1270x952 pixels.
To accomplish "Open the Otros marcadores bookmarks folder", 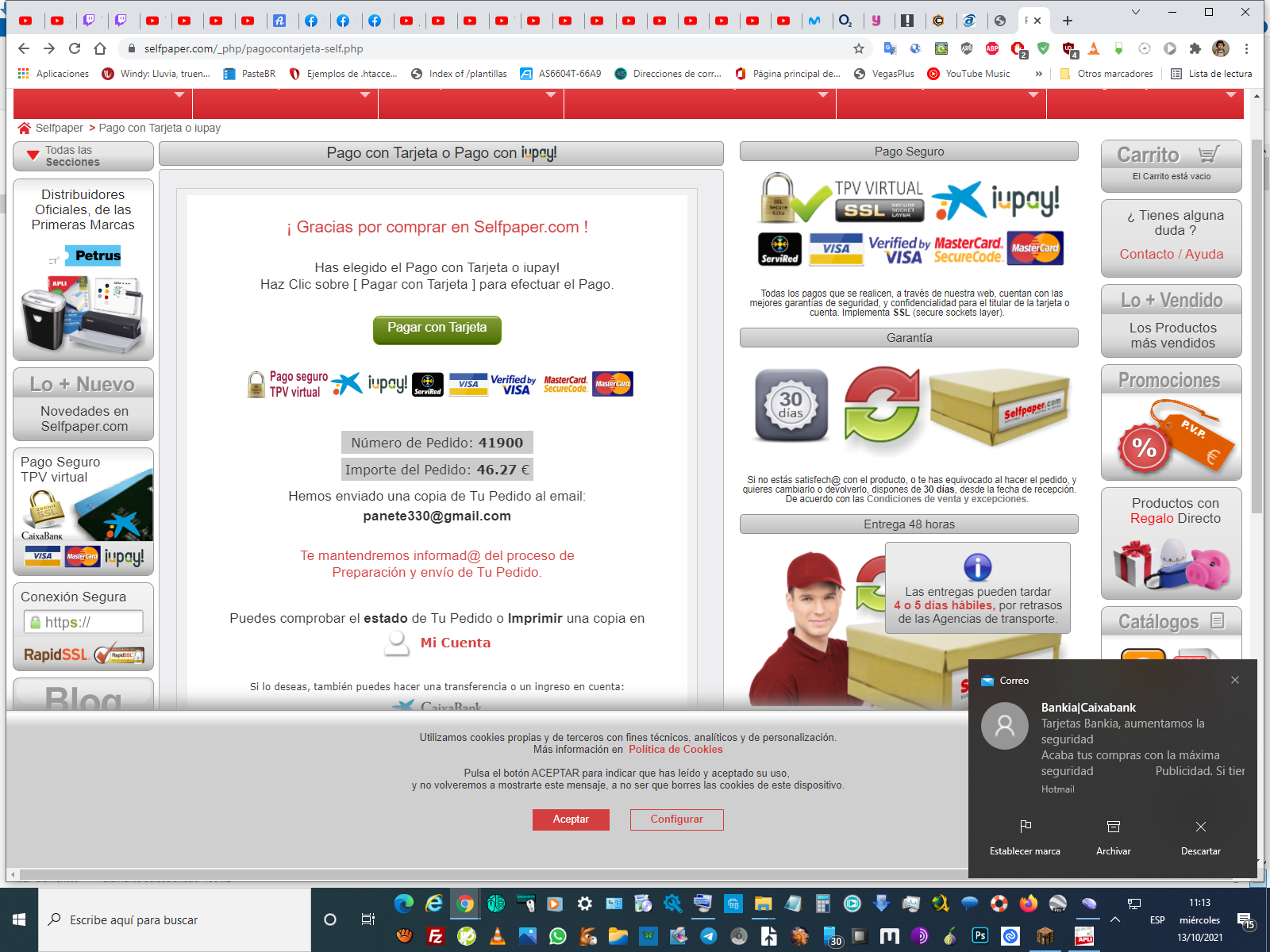I will (1106, 74).
